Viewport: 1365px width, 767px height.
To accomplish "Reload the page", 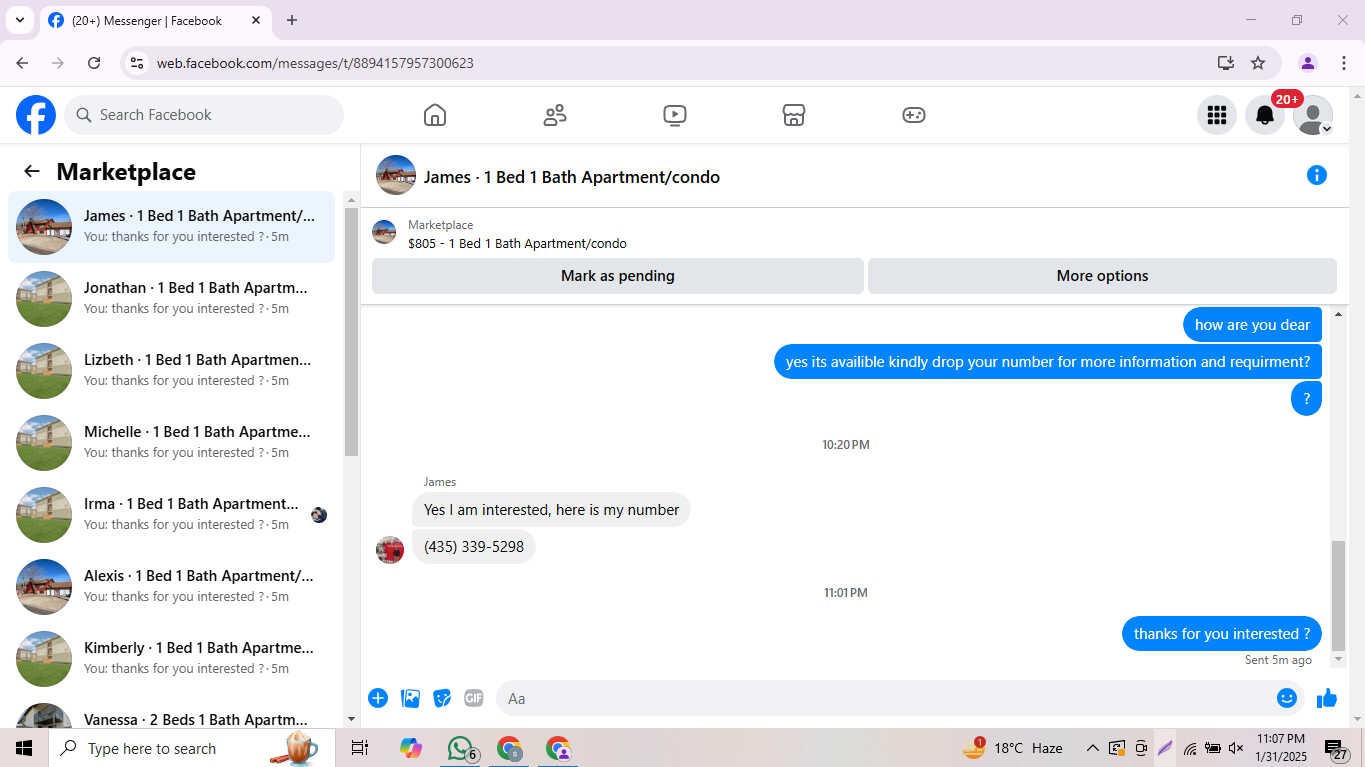I will 94,63.
